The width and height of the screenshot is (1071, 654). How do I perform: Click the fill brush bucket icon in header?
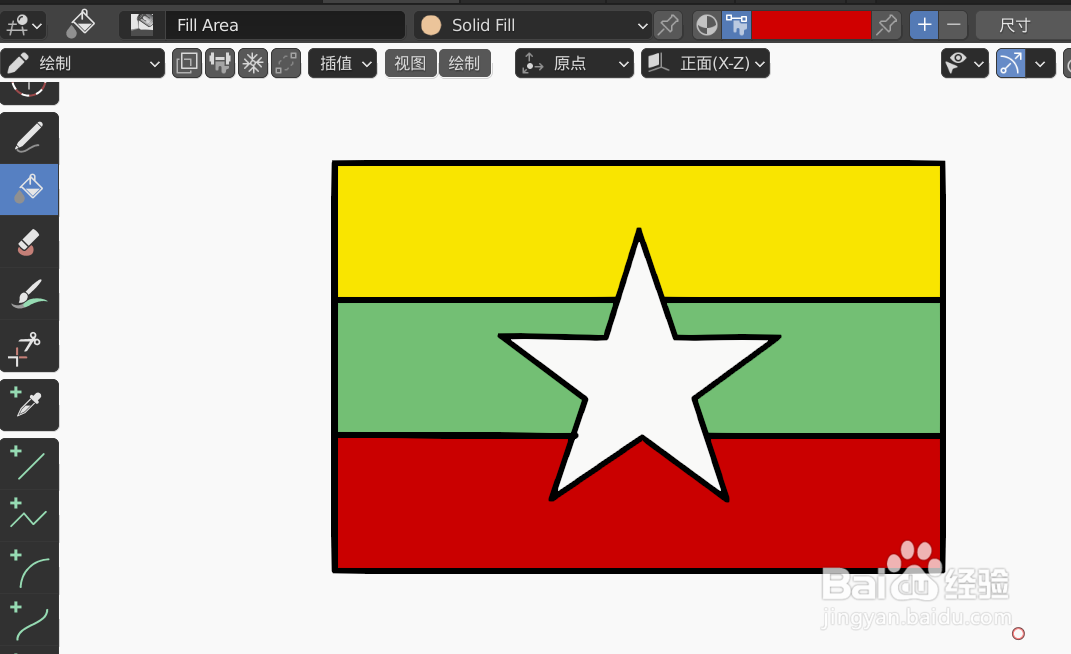click(x=81, y=25)
